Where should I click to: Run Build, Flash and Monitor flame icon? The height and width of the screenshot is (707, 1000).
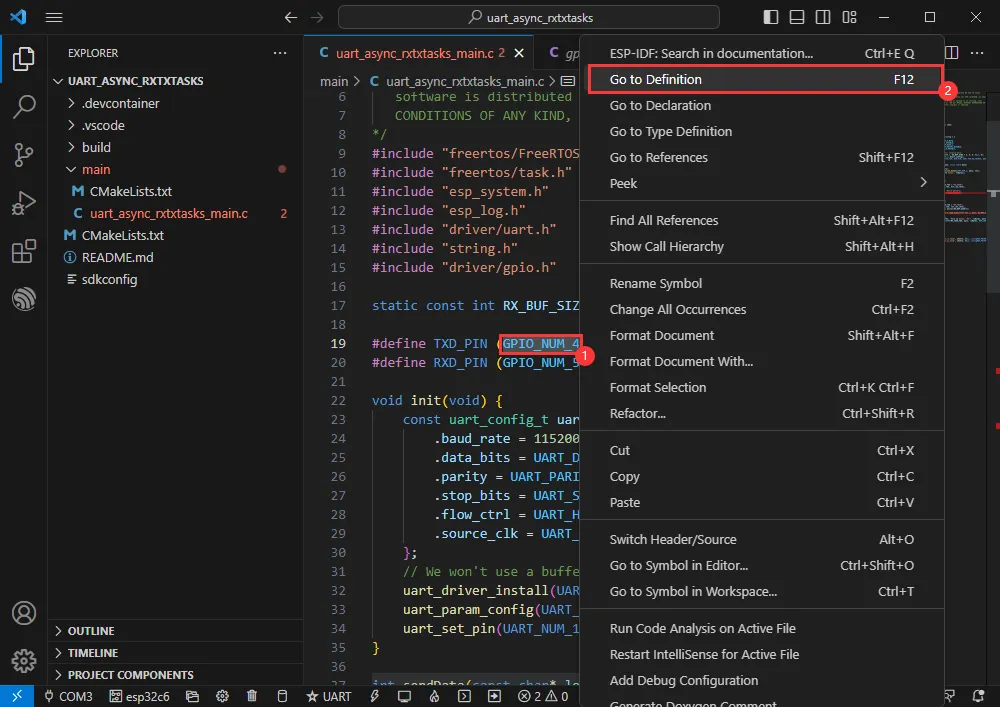click(x=433, y=696)
